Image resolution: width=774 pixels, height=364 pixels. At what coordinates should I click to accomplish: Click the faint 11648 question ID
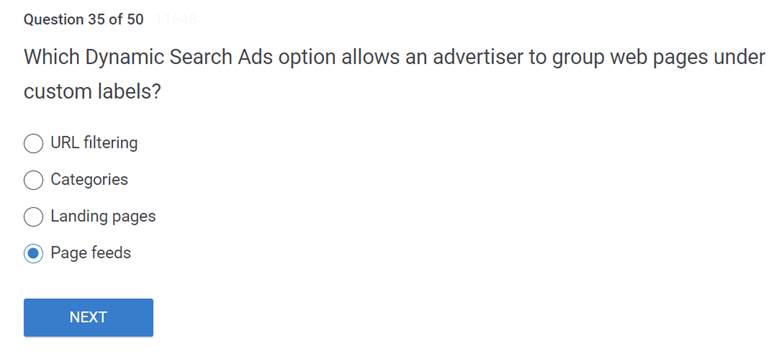(x=176, y=19)
